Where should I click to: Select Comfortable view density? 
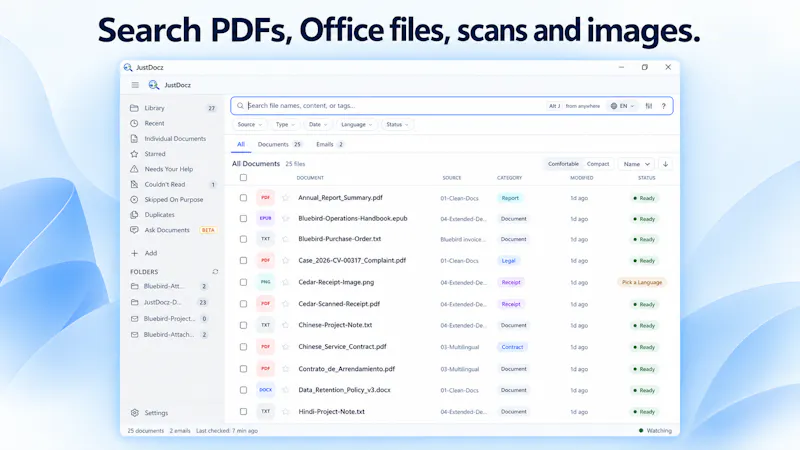[x=563, y=164]
